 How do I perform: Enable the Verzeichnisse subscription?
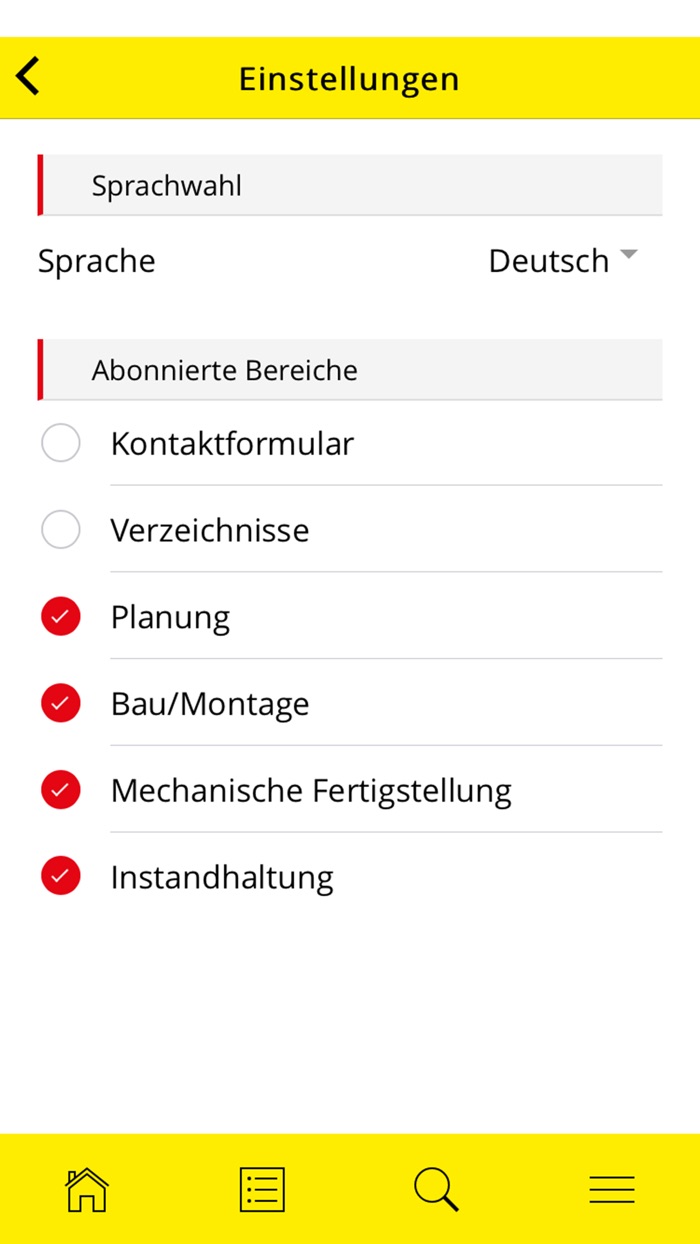pos(60,529)
